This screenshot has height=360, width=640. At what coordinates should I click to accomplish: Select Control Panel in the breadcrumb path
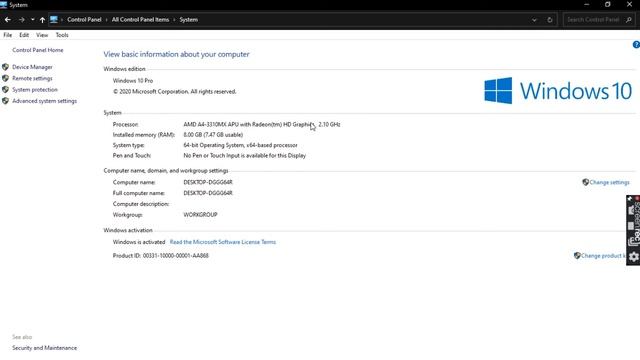point(84,20)
